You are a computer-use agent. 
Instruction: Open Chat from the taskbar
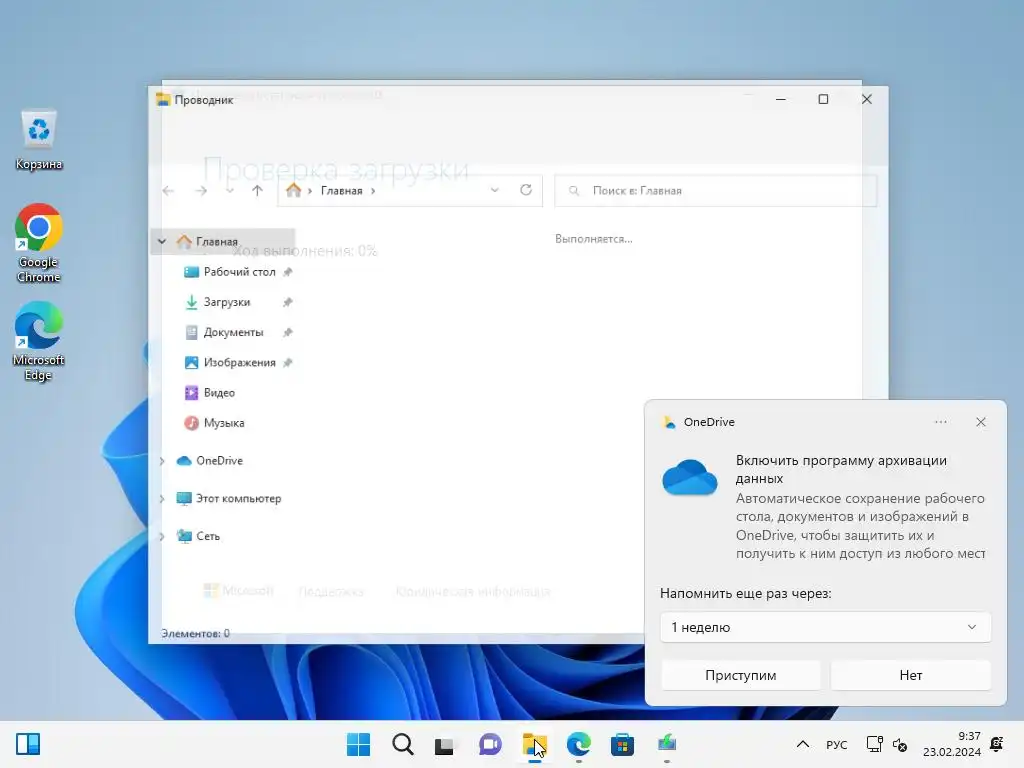click(490, 744)
